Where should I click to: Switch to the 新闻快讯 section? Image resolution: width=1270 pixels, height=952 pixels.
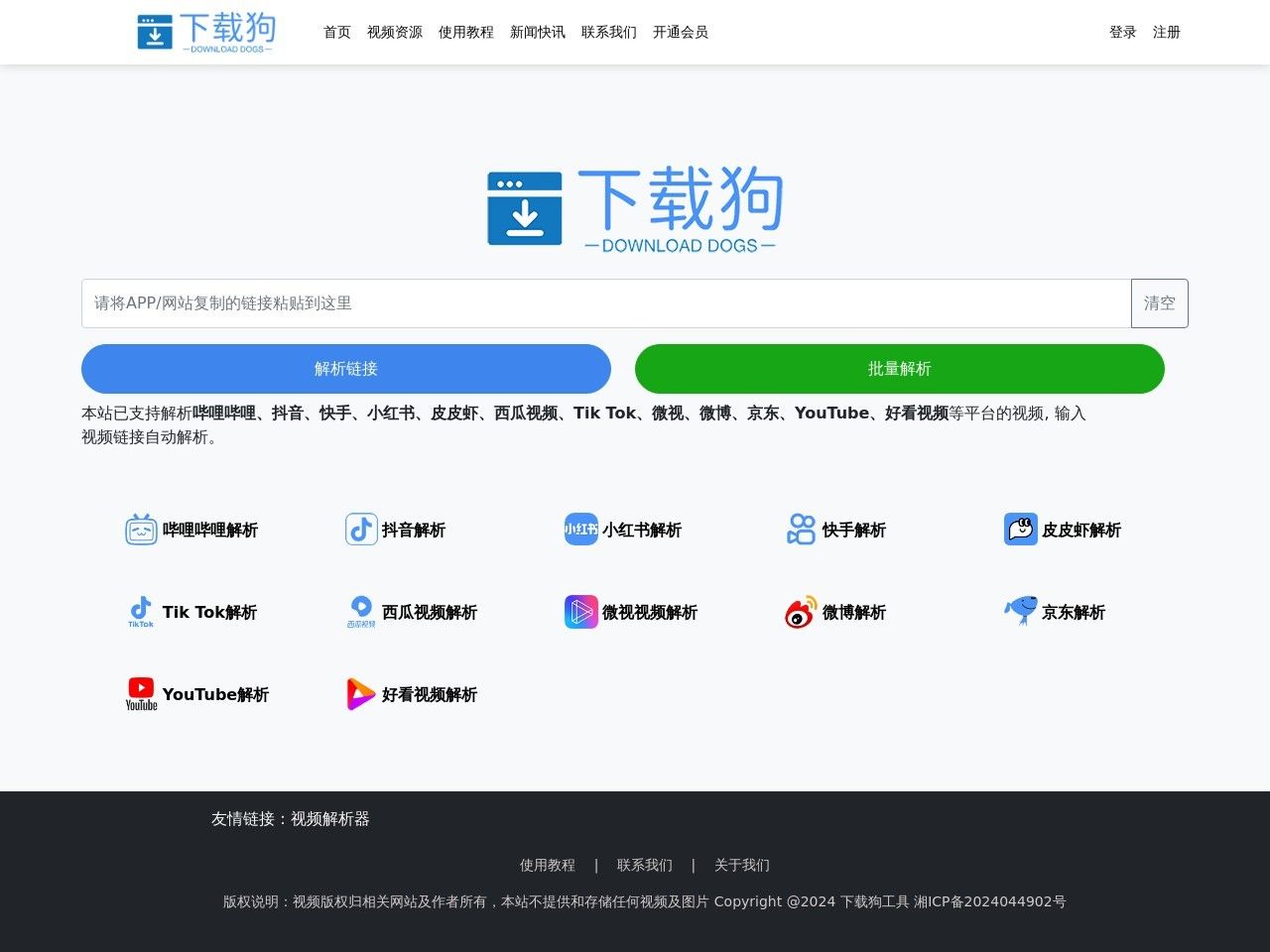[x=537, y=32]
